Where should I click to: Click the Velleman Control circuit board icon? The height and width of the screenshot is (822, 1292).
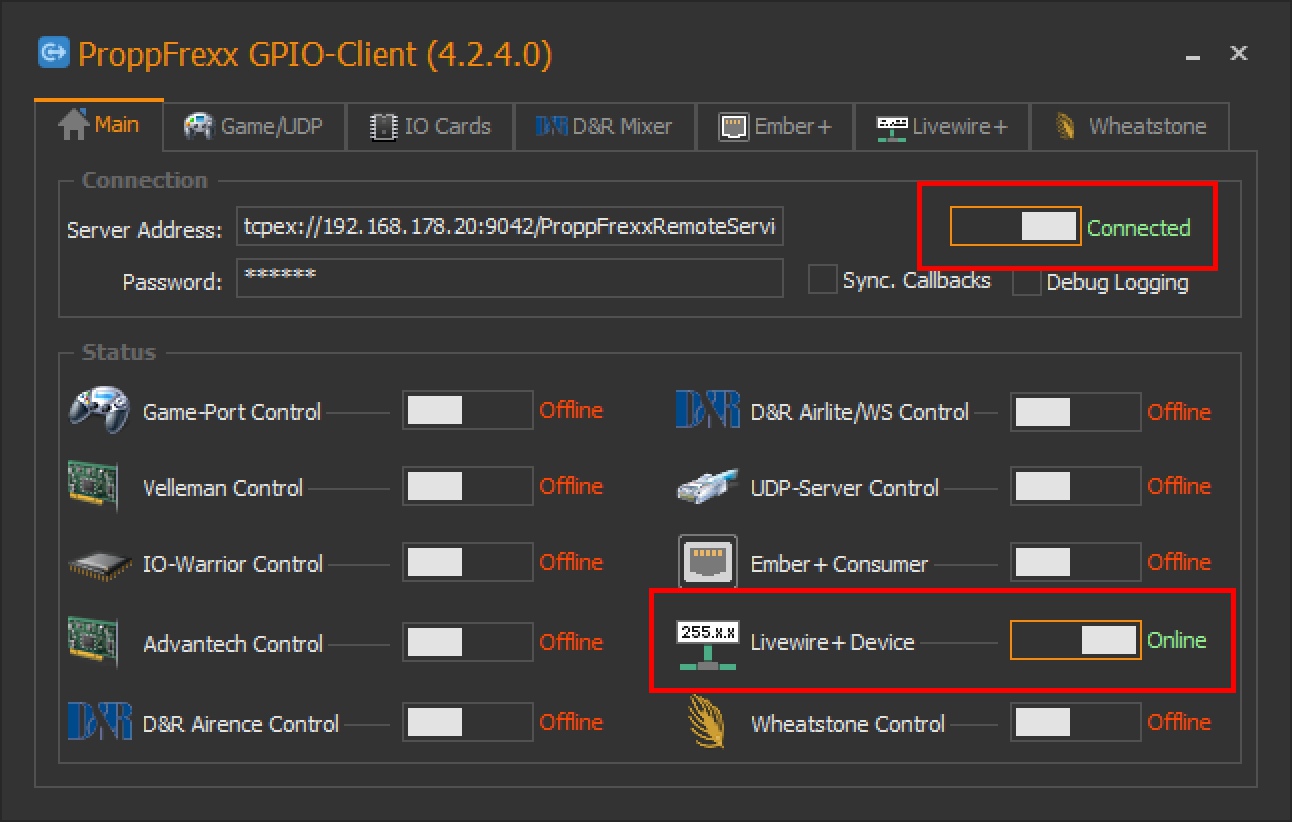tap(93, 487)
